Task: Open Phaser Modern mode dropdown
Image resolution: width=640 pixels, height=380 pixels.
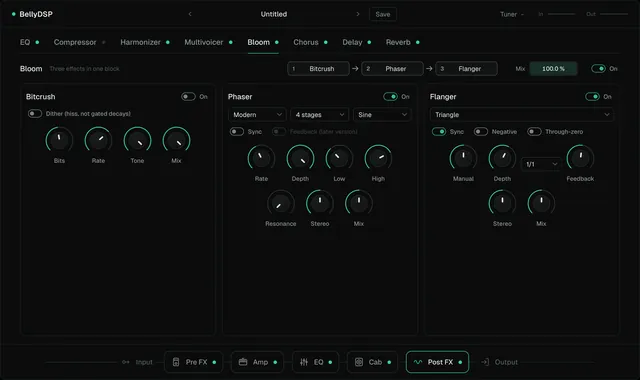Action: click(257, 115)
